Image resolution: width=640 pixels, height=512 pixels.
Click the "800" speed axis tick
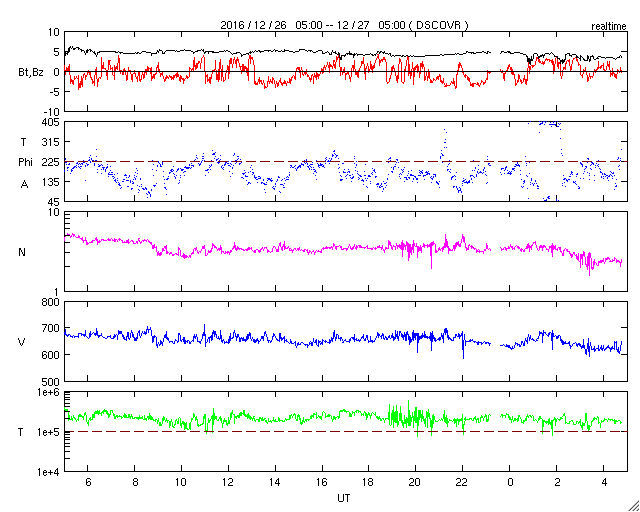52,302
